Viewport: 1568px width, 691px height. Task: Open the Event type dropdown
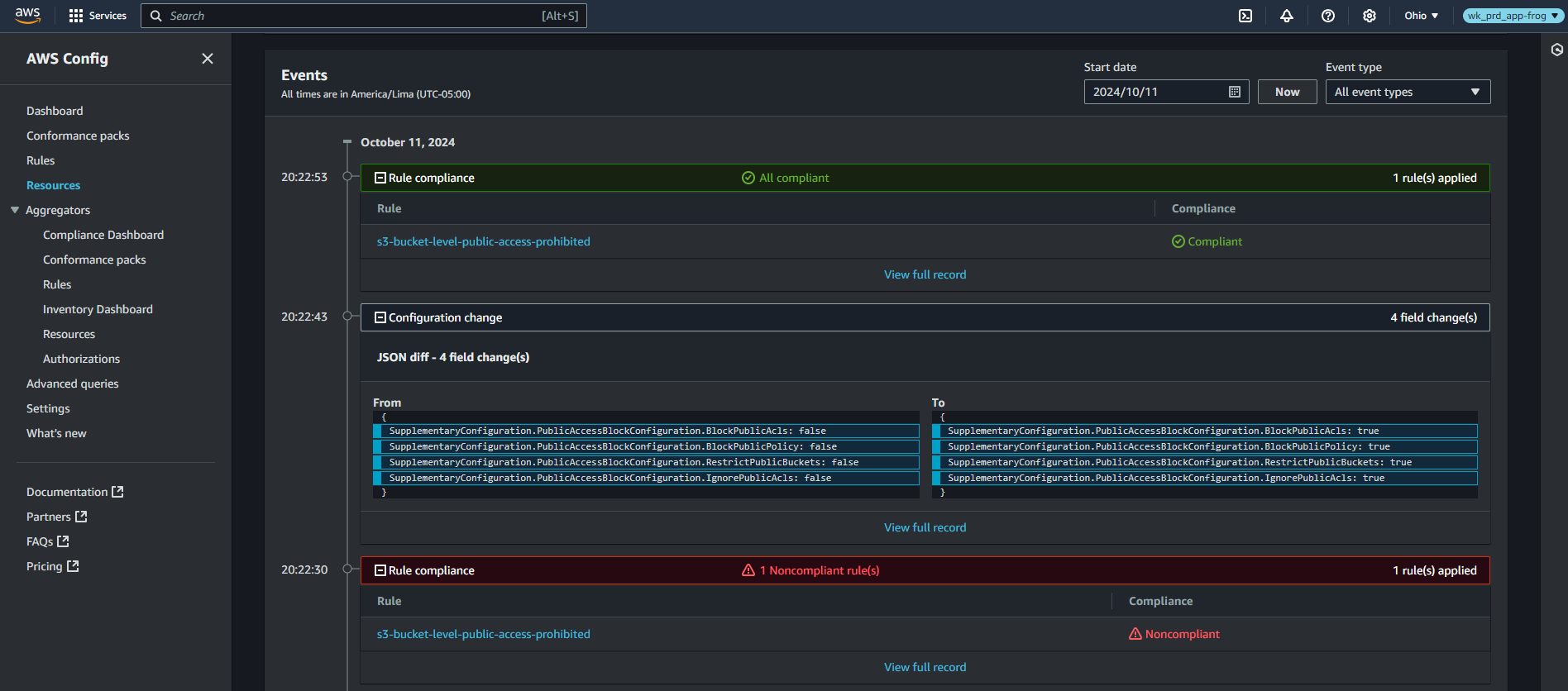tap(1408, 92)
